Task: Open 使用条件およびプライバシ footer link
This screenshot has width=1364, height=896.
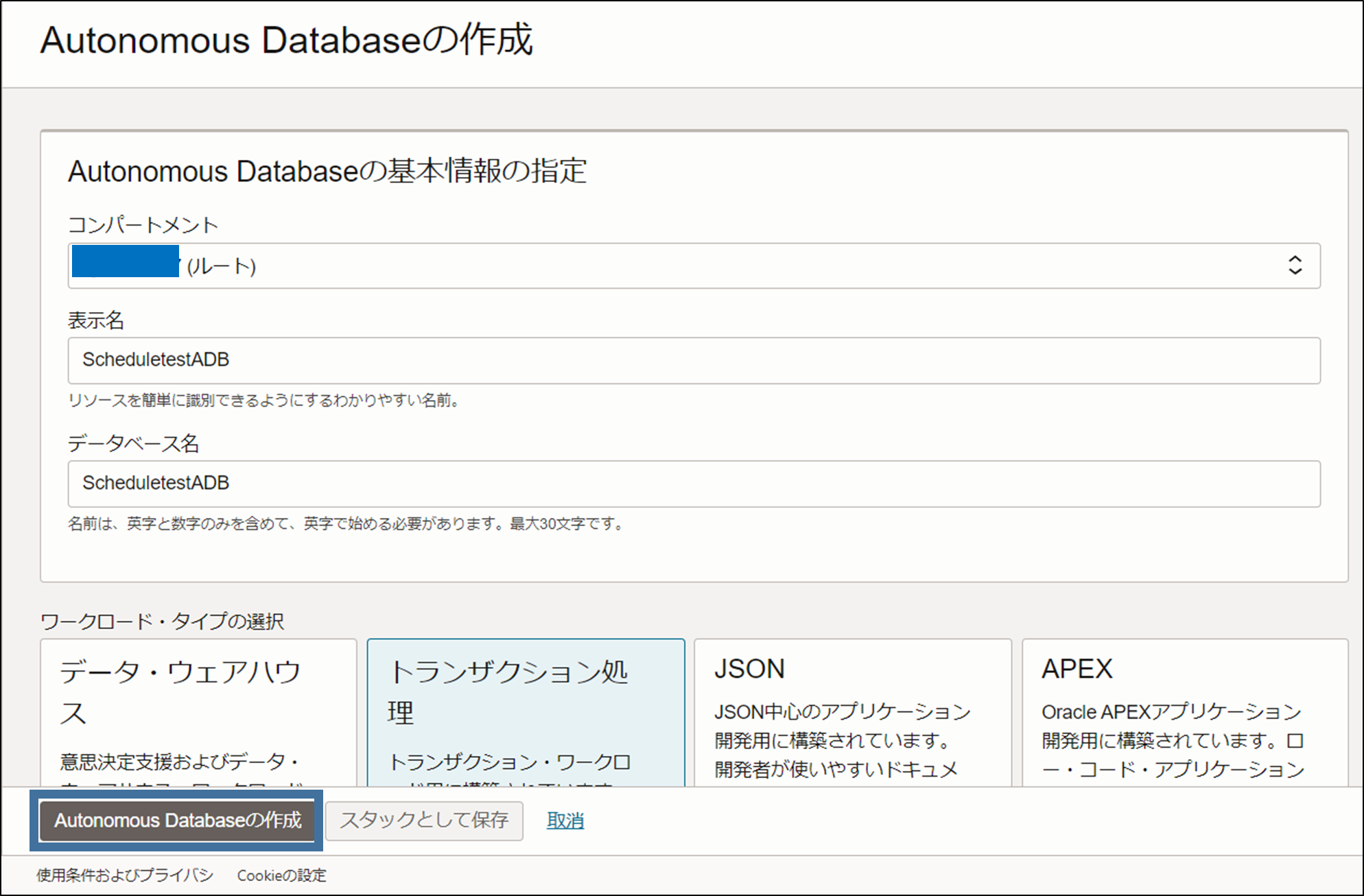Action: click(x=125, y=875)
